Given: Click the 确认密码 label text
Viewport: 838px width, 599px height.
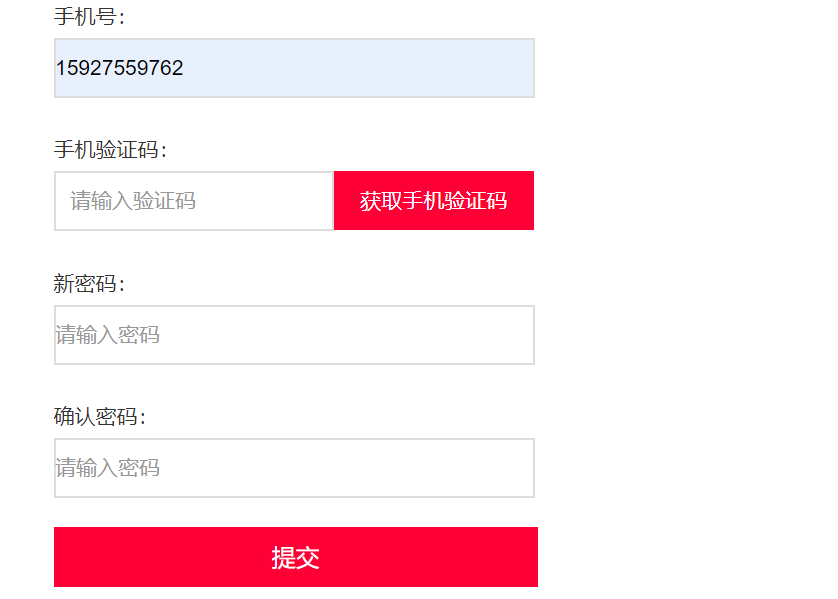Looking at the screenshot, I should pos(100,417).
